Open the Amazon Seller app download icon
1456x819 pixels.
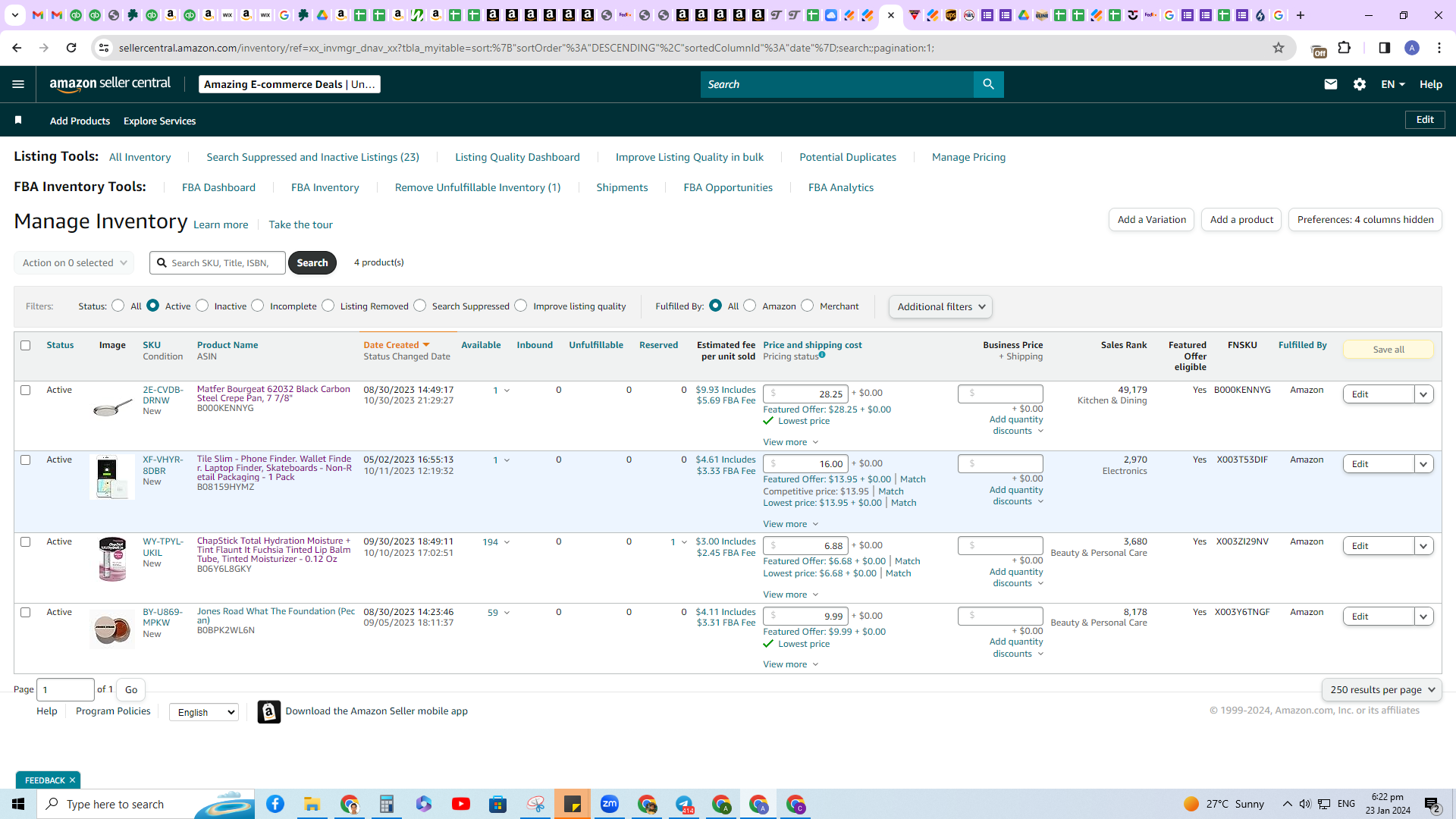[269, 711]
